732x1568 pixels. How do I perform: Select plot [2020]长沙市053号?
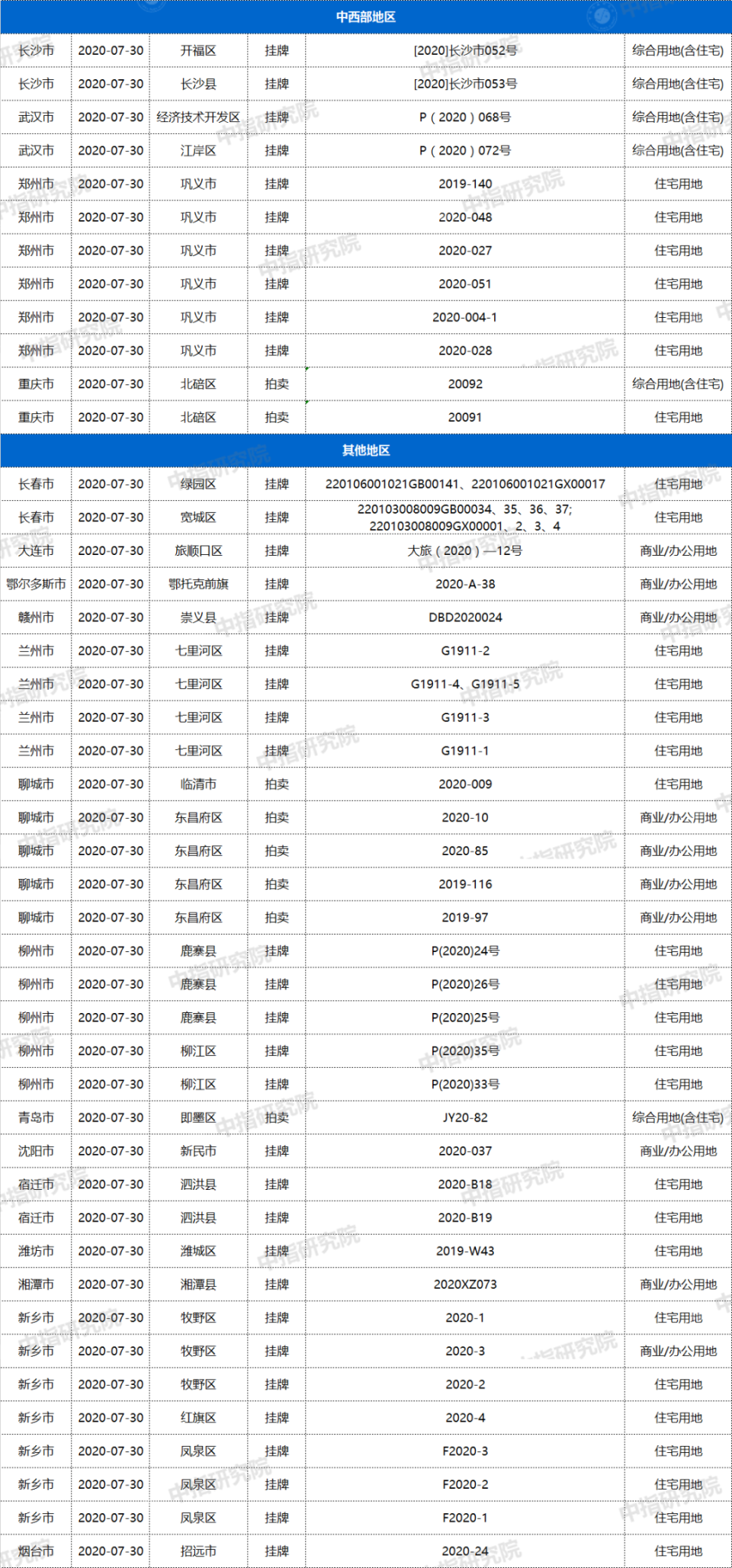pos(465,84)
